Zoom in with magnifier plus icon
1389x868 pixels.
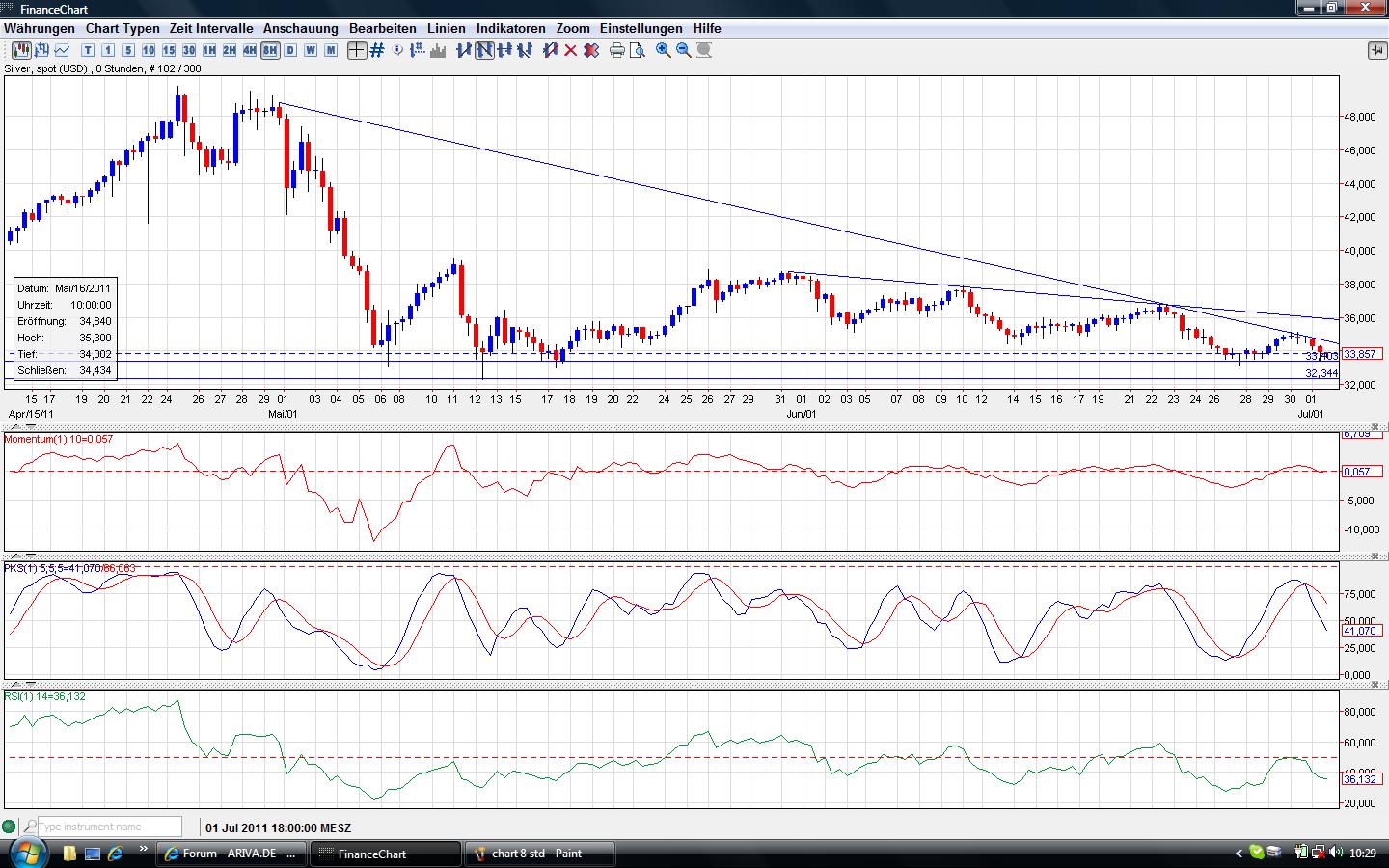click(664, 50)
